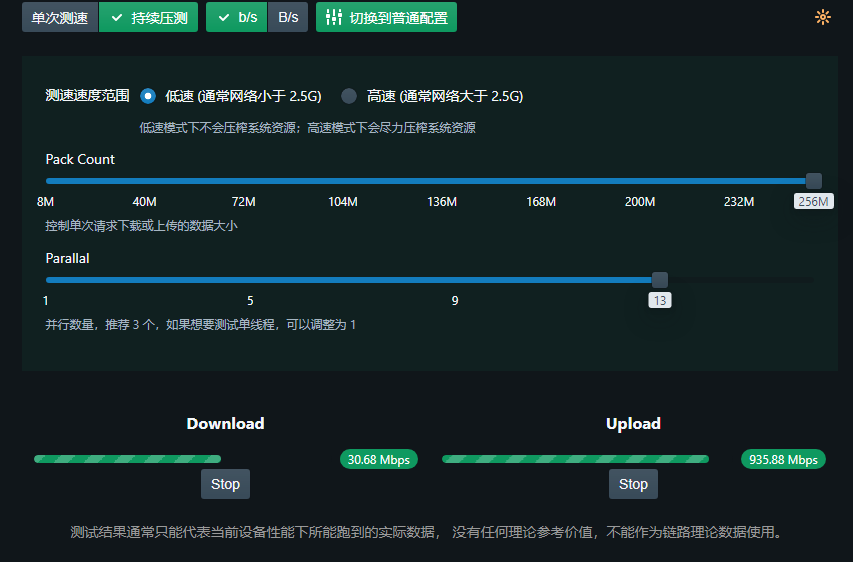
Task: Click the Upload heading
Action: (x=633, y=424)
